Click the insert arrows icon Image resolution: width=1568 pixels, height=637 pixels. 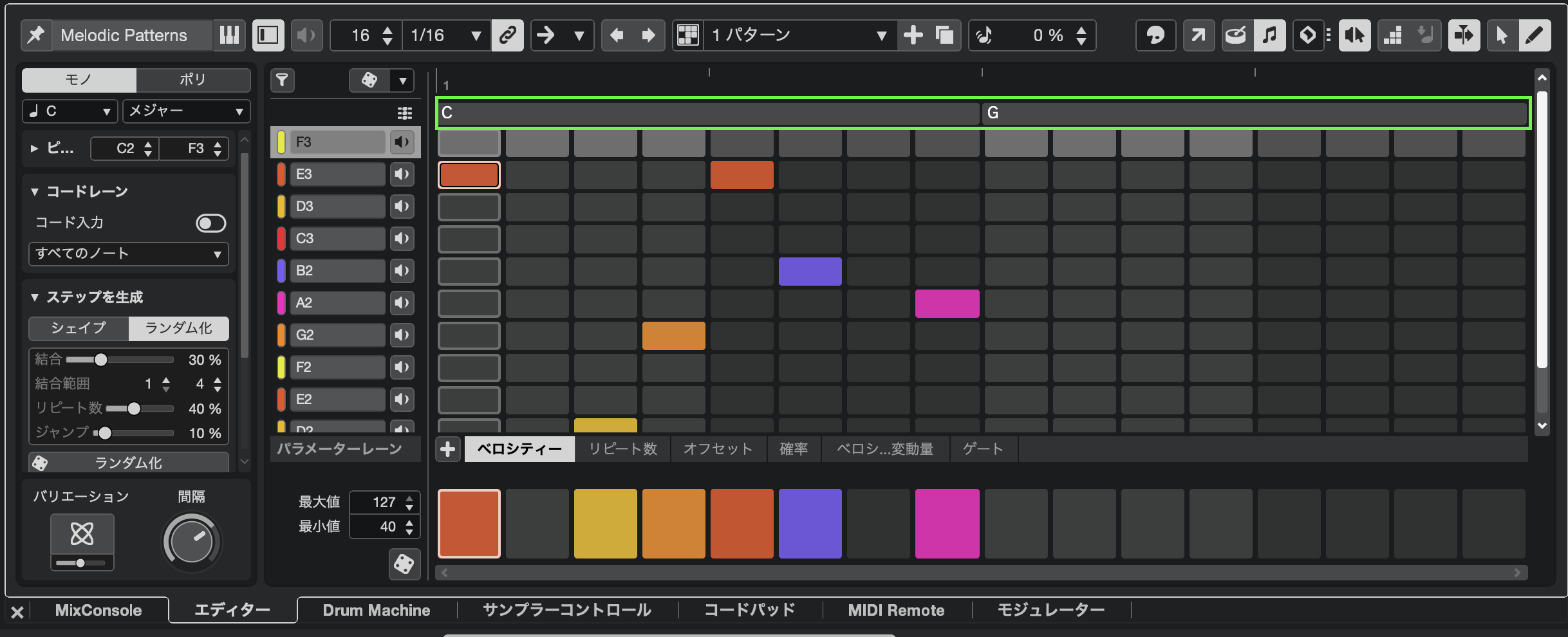(x=1464, y=35)
